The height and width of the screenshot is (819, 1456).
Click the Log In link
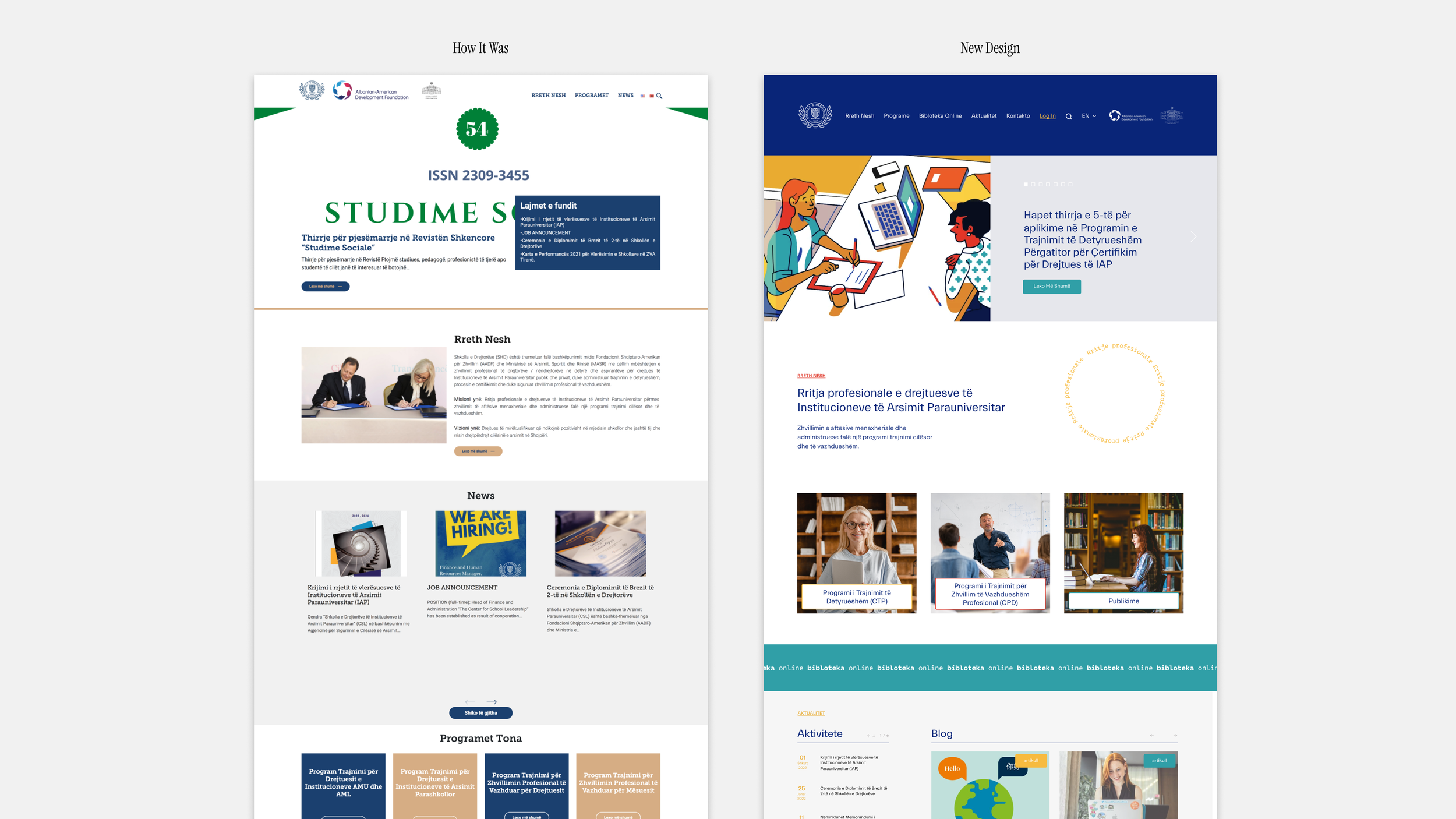point(1047,116)
